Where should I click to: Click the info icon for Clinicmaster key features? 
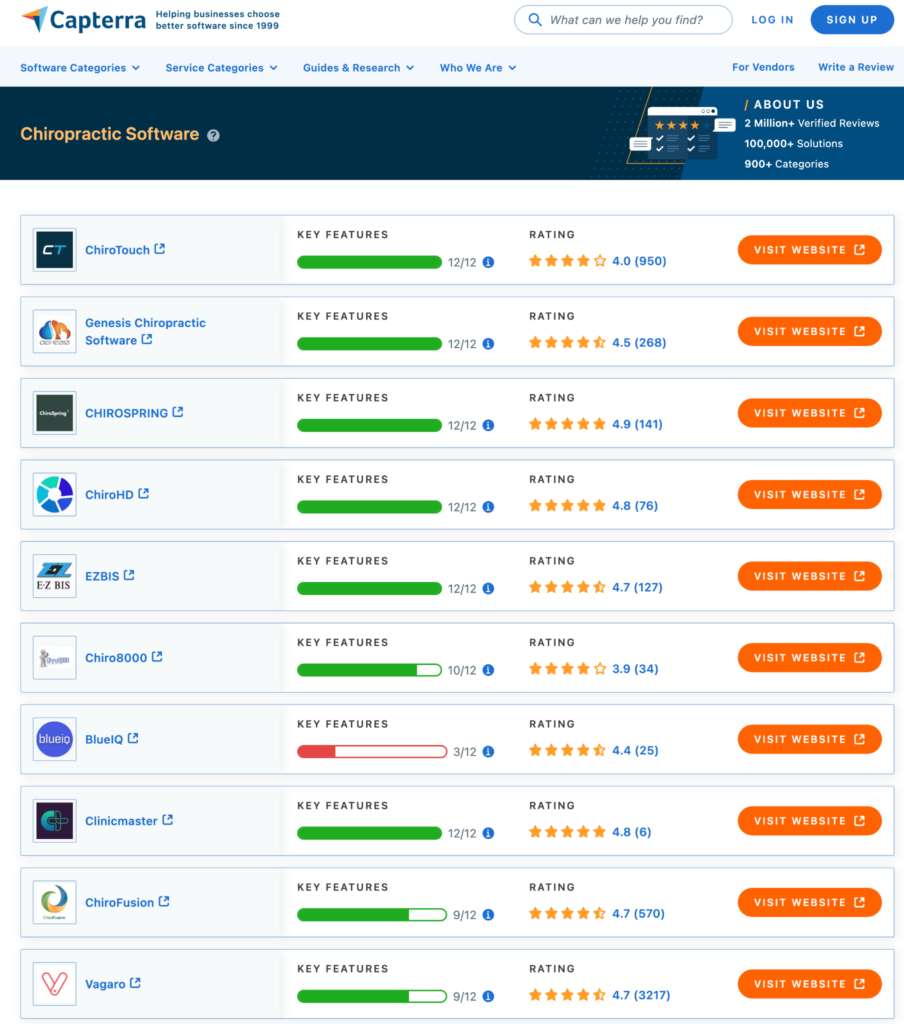[488, 834]
